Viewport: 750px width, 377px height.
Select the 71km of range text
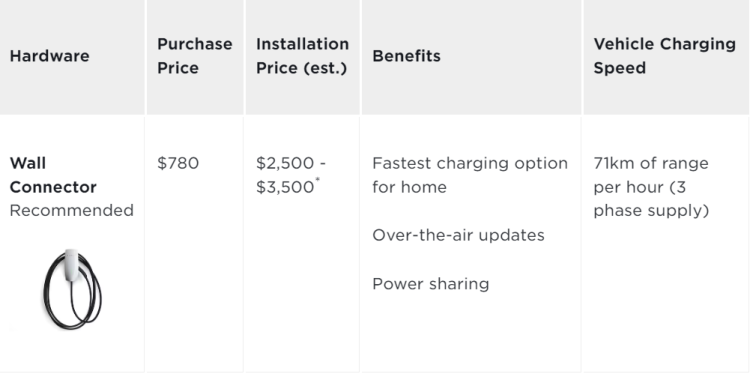pos(651,164)
